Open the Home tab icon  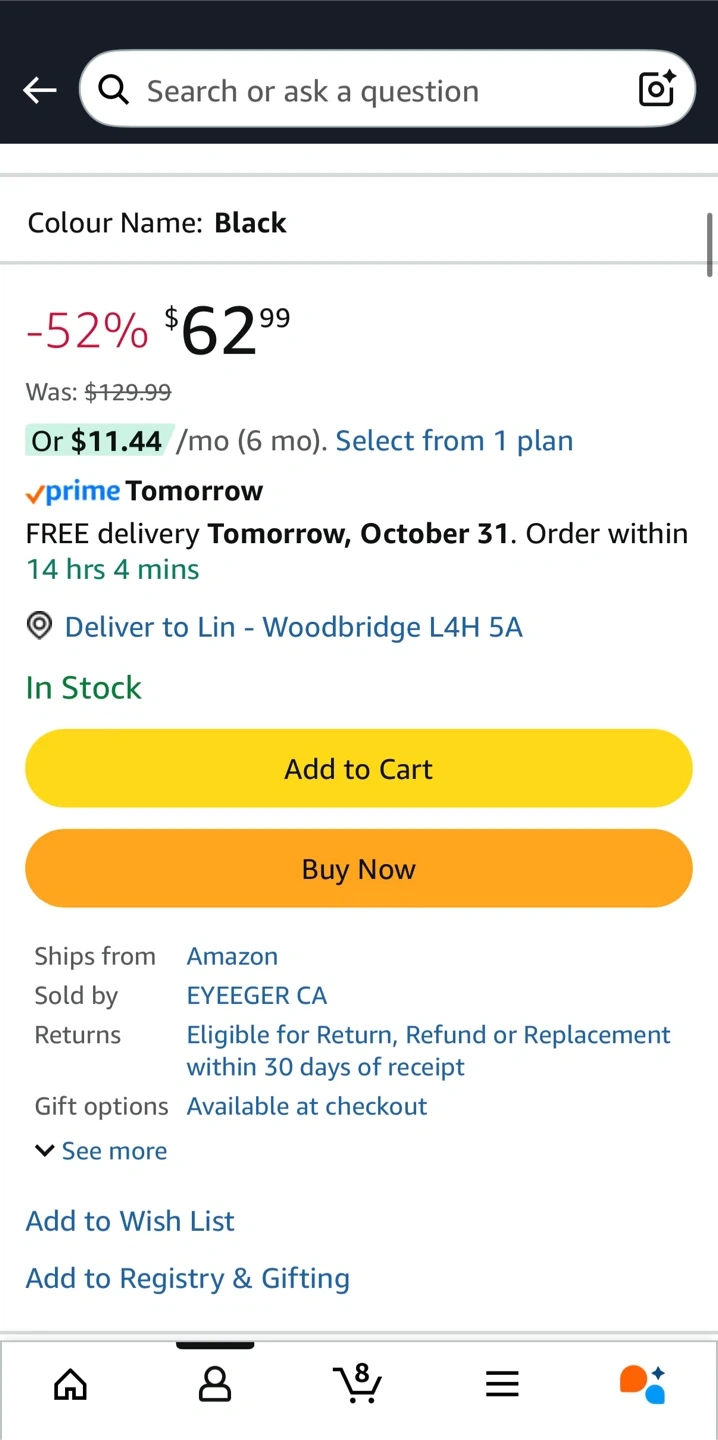[70, 1384]
